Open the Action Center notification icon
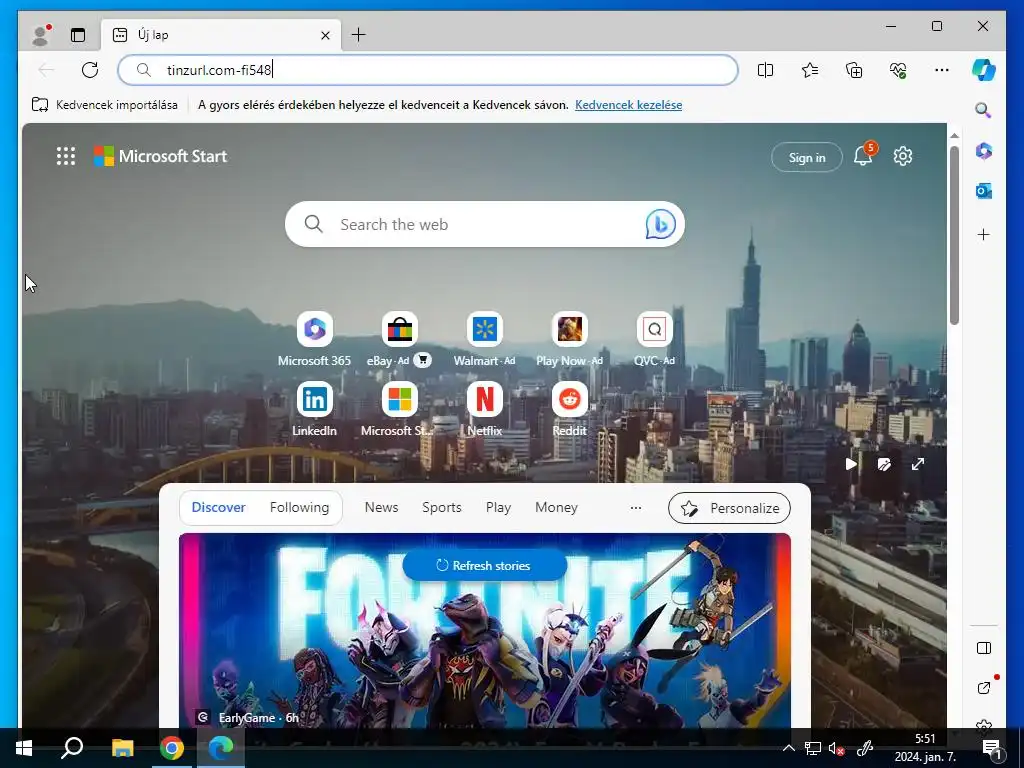Viewport: 1024px width, 768px height. coord(993,748)
